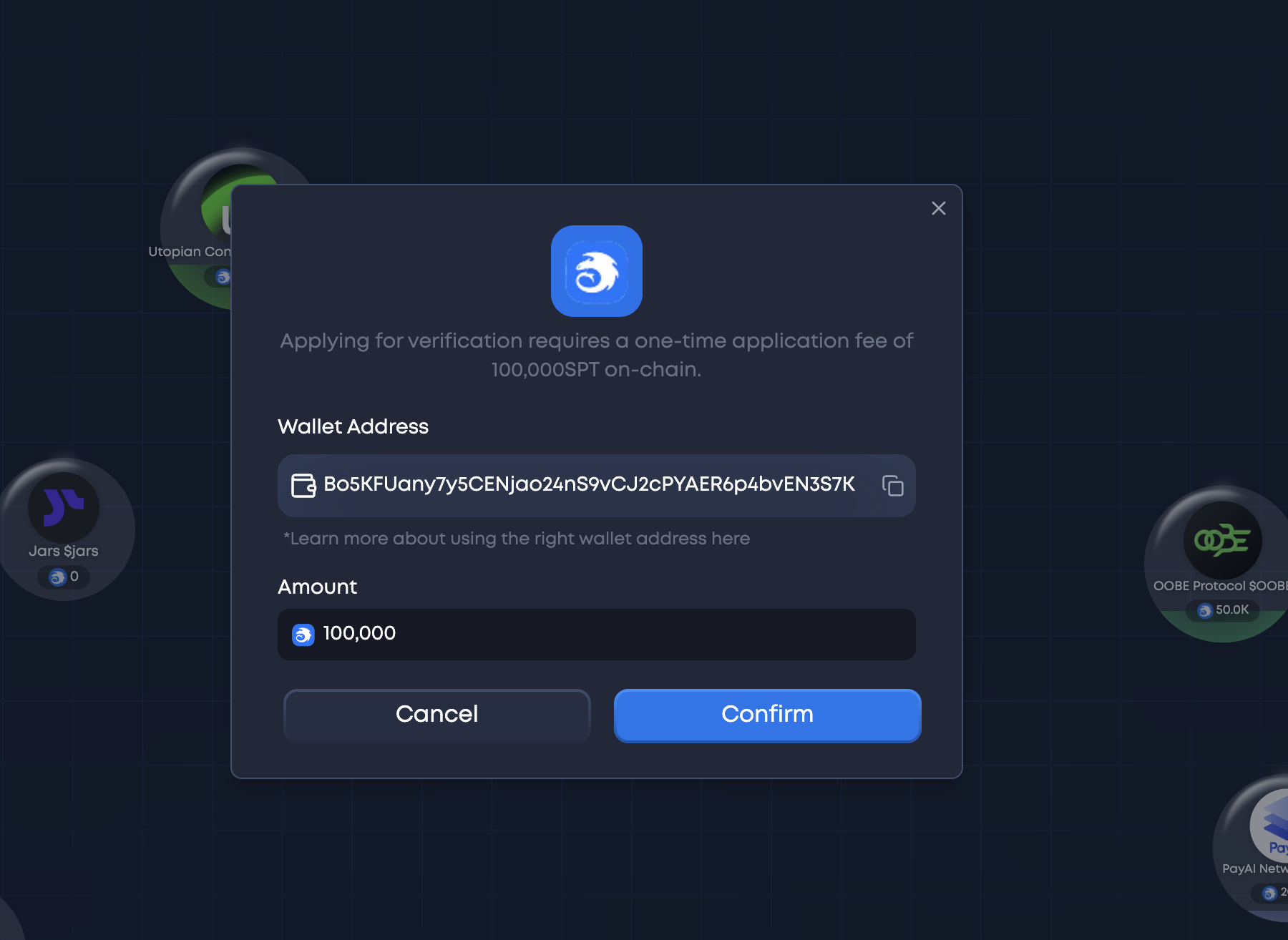Select the wallet address text
This screenshot has width=1288, height=940.
(589, 484)
